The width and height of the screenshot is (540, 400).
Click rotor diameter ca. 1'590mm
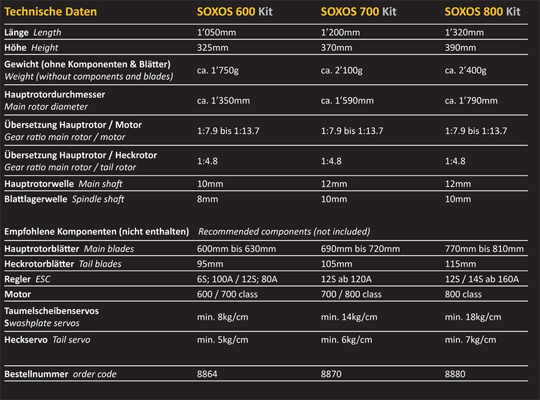(347, 101)
